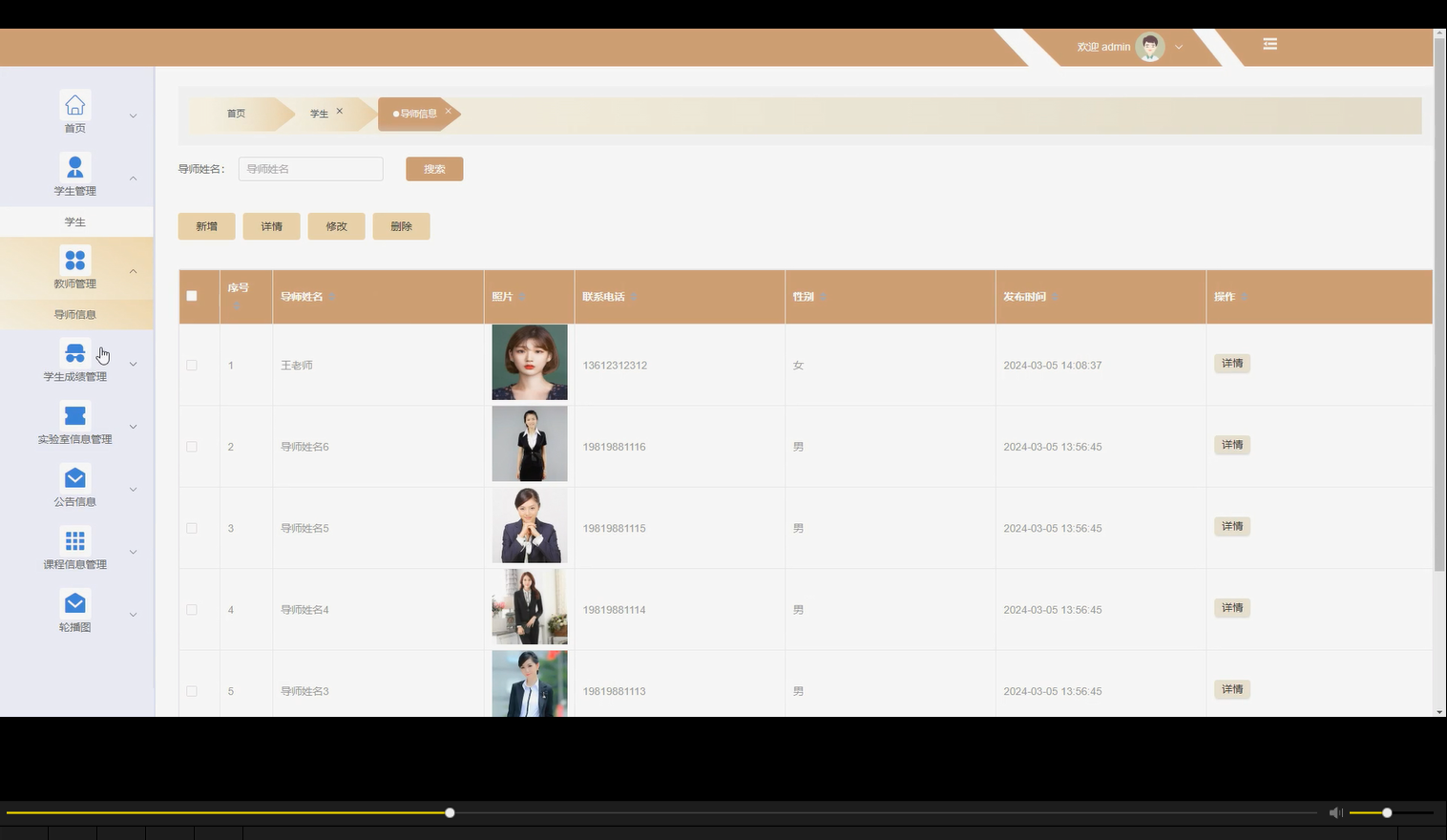
Task: Click 详情 button on 导师姓名5 row
Action: coord(1231,526)
